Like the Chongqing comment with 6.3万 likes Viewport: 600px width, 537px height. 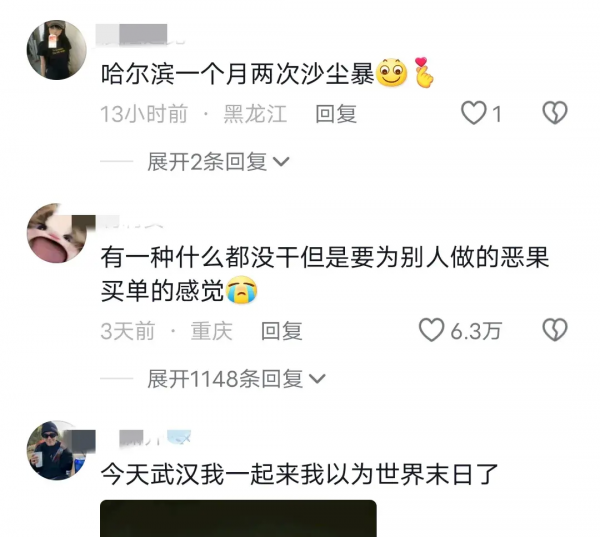431,330
